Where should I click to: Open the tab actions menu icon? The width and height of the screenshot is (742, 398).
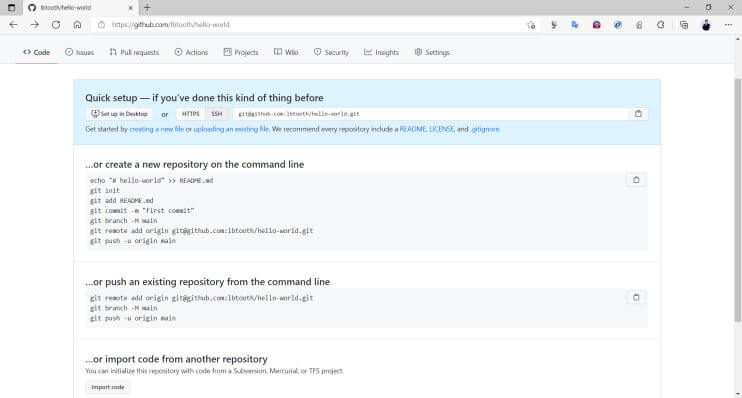[x=11, y=8]
